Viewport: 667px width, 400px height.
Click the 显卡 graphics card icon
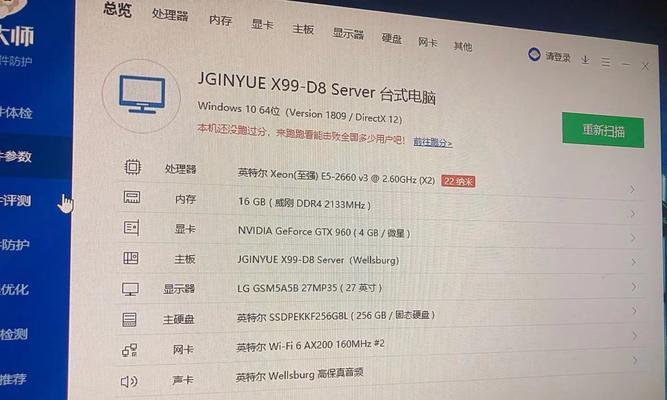(131, 228)
